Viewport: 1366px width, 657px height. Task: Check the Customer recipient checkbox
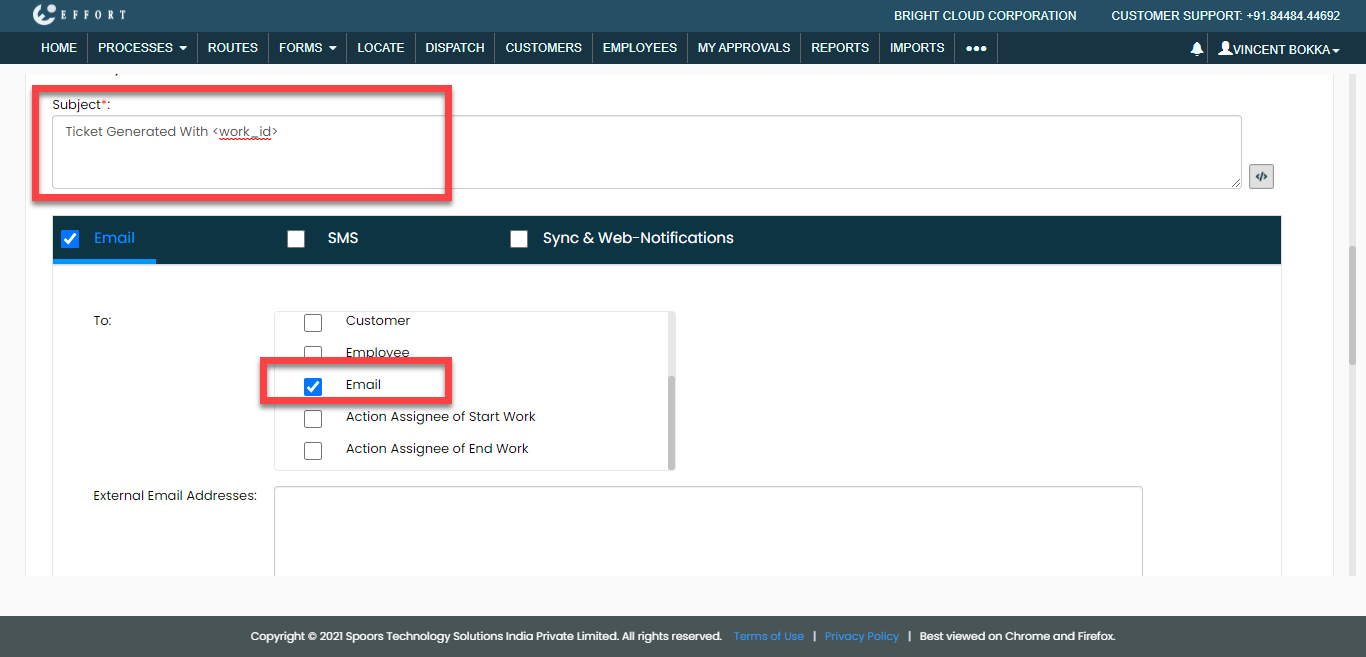point(313,322)
